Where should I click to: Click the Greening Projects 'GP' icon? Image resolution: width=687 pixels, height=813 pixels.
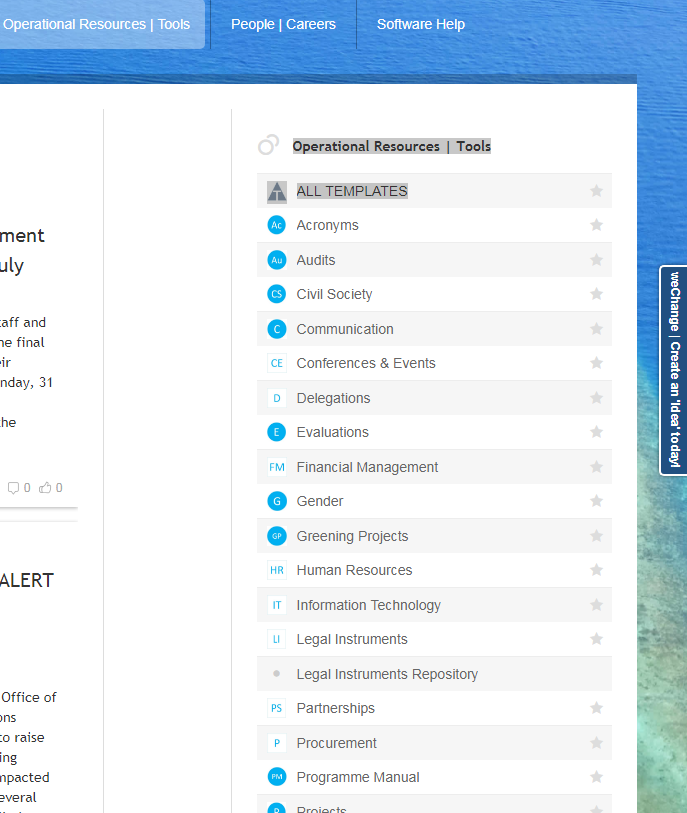(x=277, y=536)
